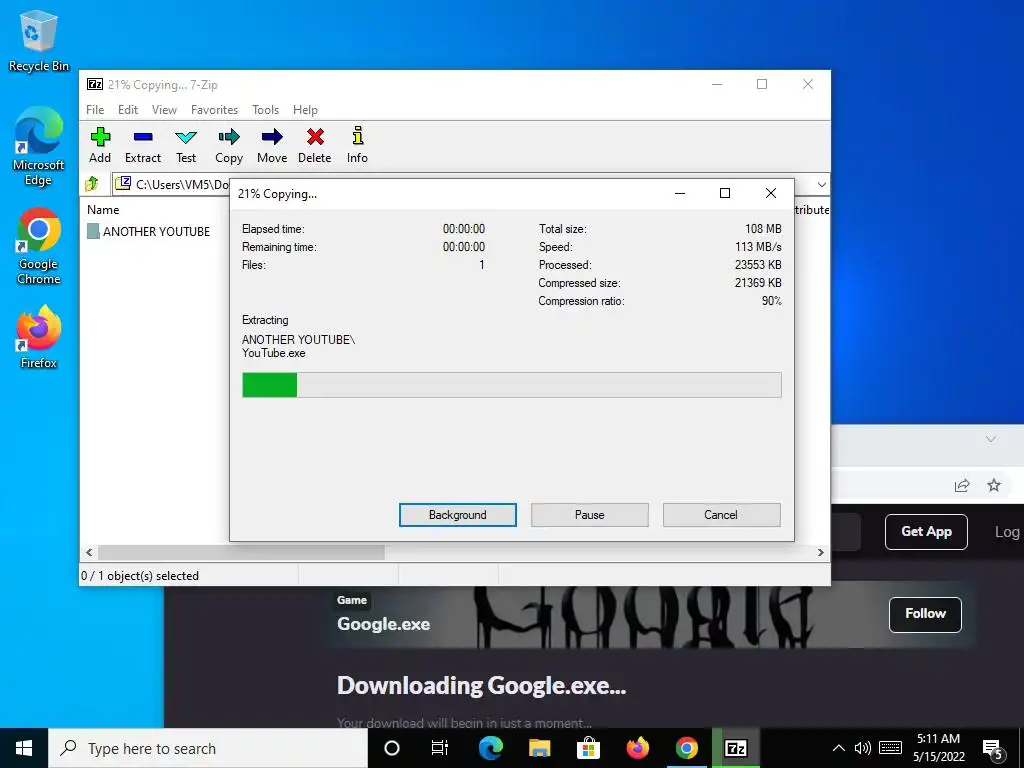This screenshot has height=768, width=1024.
Task: Click the touch keyboard tray icon
Action: [890, 748]
